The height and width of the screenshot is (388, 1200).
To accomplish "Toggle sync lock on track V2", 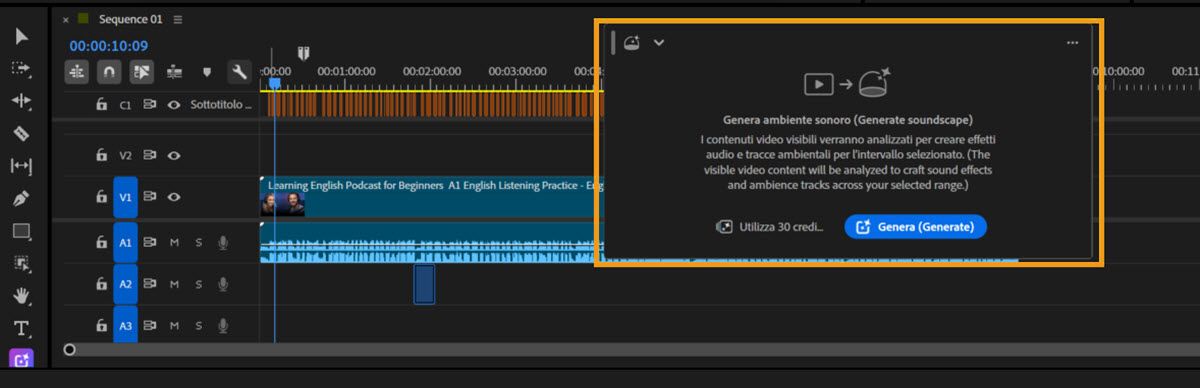I will pyautogui.click(x=150, y=155).
